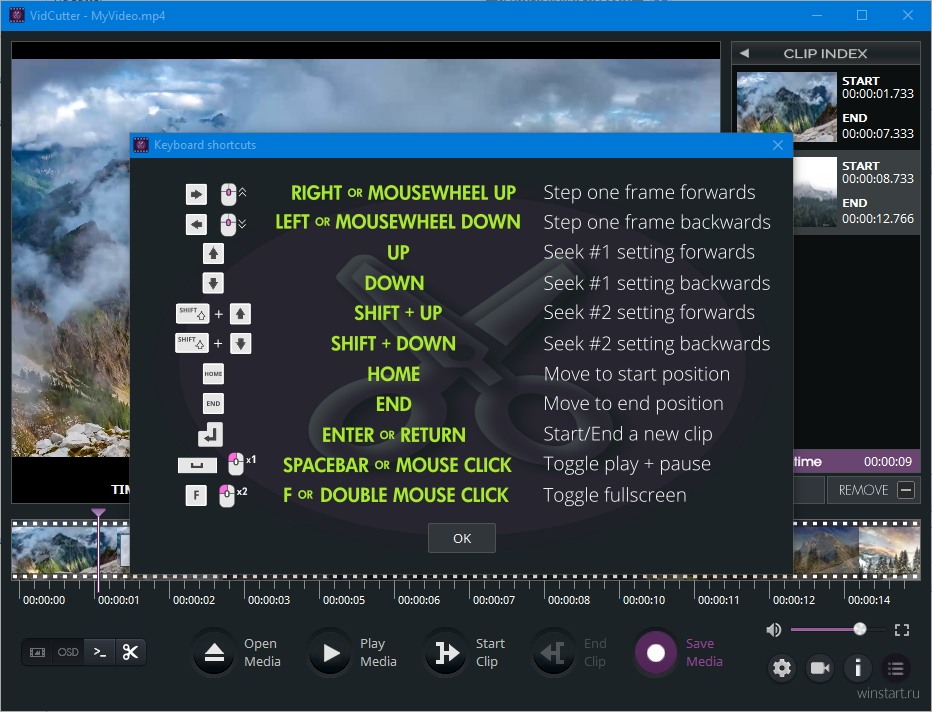
Task: Click the HOME key icon
Action: tap(213, 374)
